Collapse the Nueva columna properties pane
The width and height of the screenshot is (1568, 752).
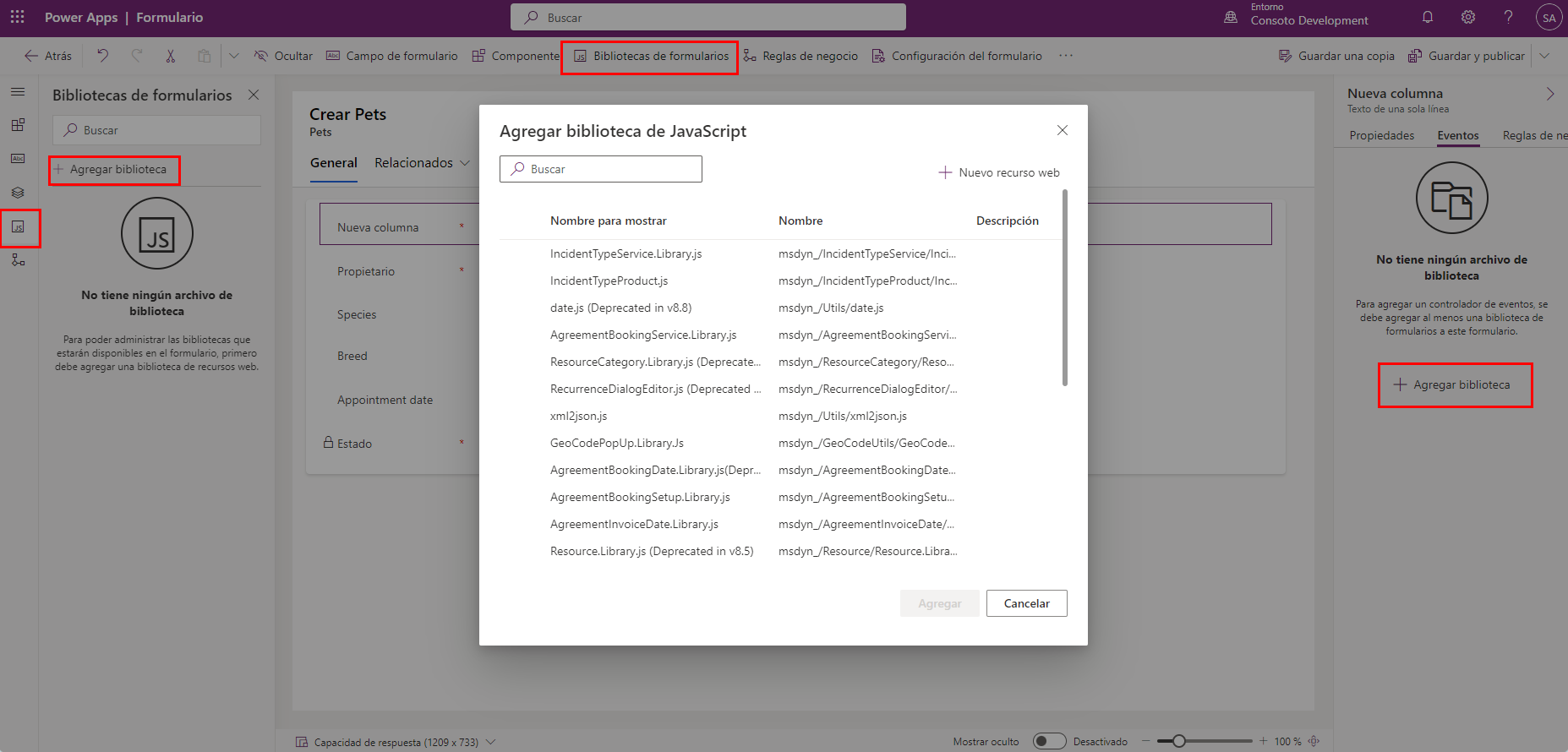(x=1550, y=94)
